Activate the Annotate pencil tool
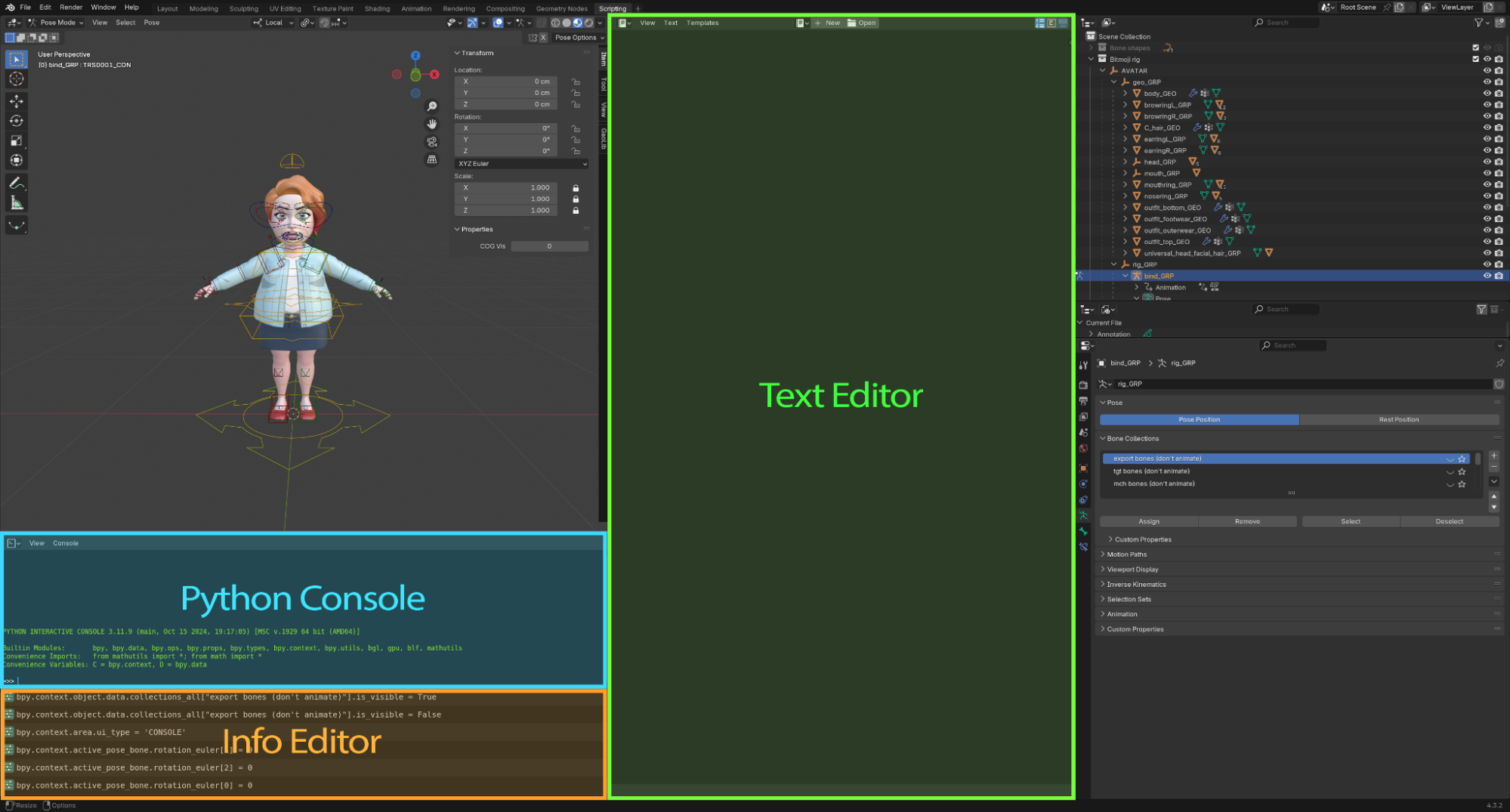Image resolution: width=1510 pixels, height=812 pixels. click(x=17, y=183)
